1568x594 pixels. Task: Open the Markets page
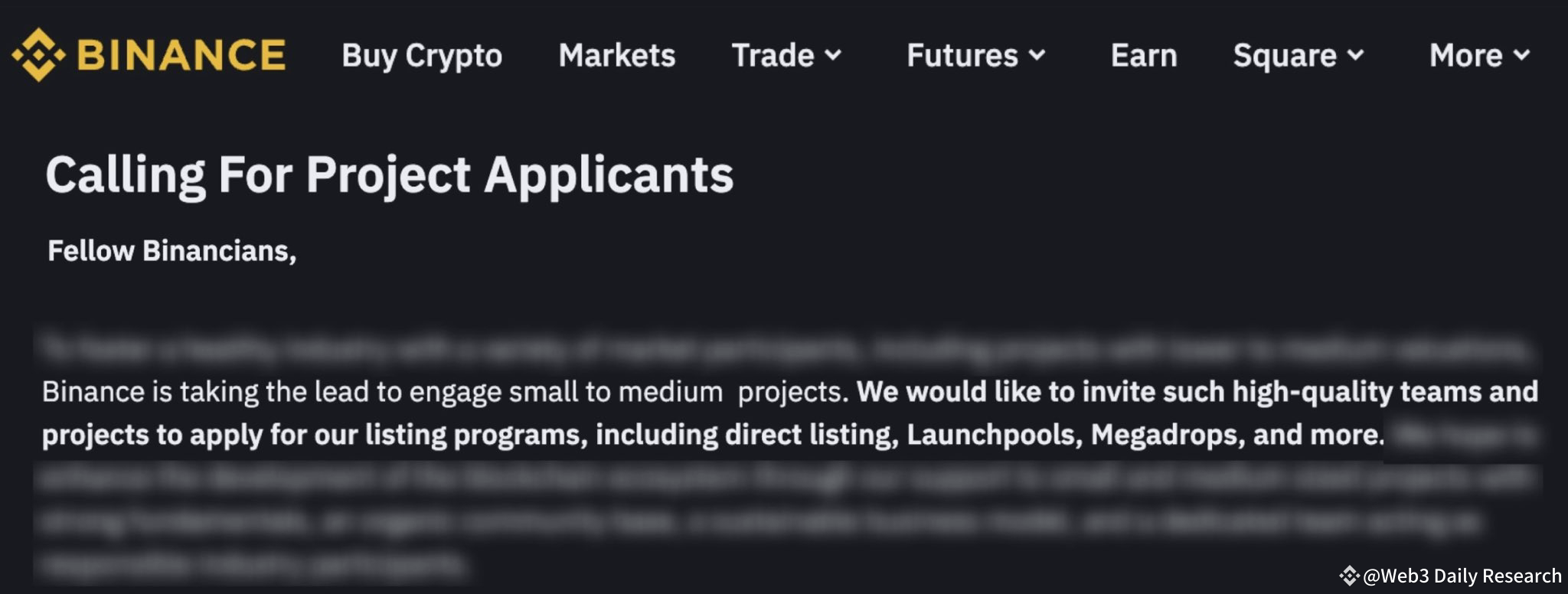(617, 56)
